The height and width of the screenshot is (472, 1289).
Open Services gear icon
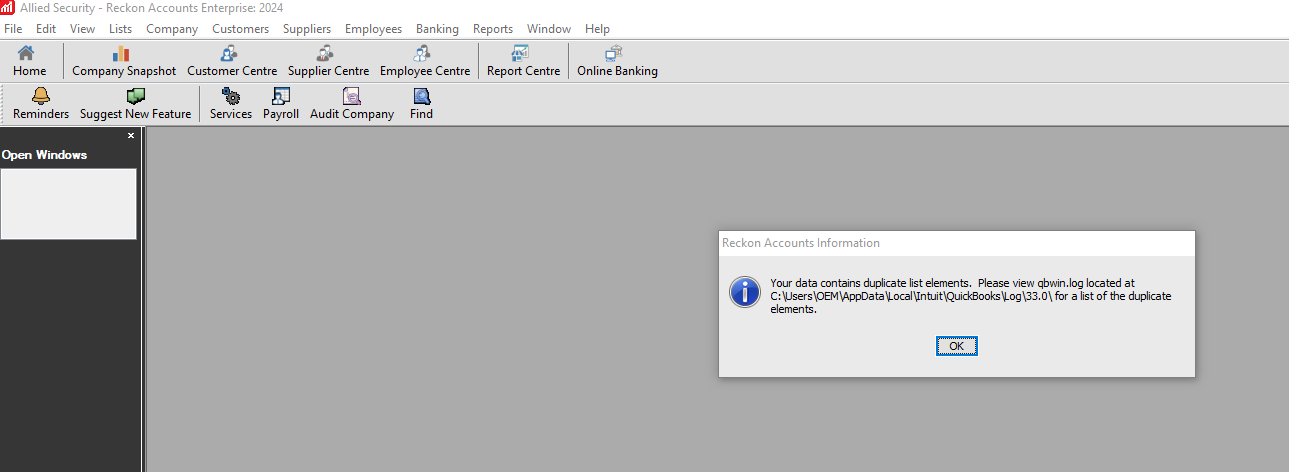coord(231,104)
